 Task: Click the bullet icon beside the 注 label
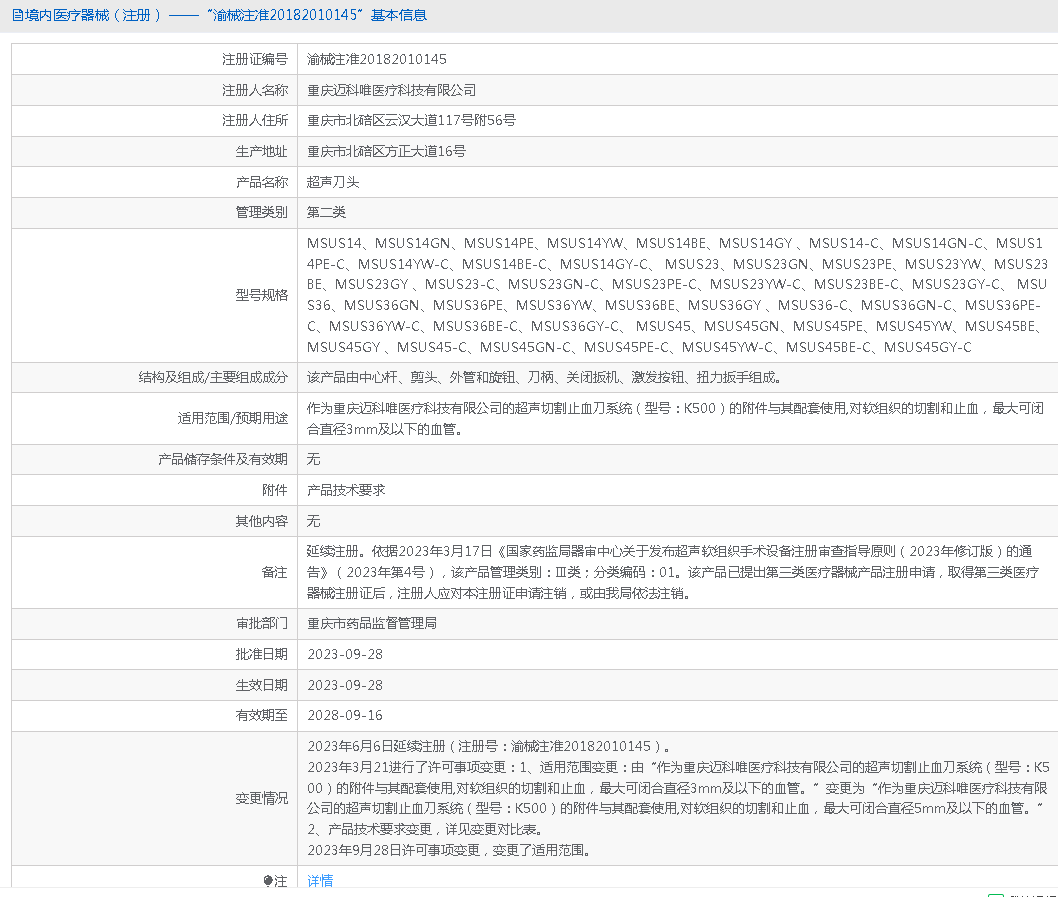pos(268,881)
